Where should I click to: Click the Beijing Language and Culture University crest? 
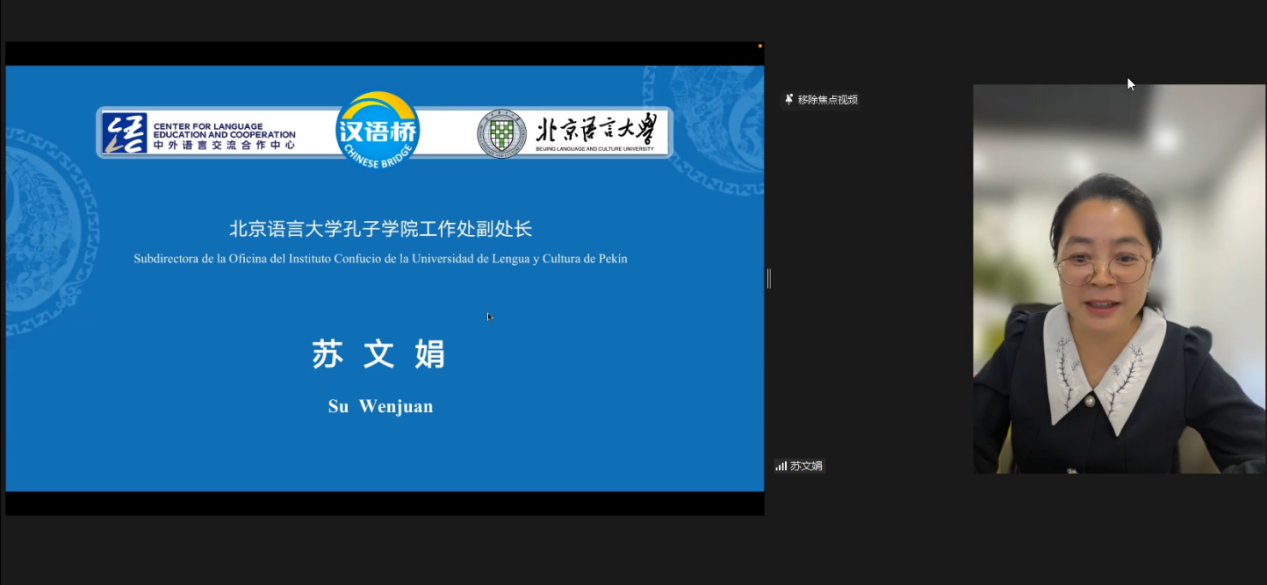point(502,134)
